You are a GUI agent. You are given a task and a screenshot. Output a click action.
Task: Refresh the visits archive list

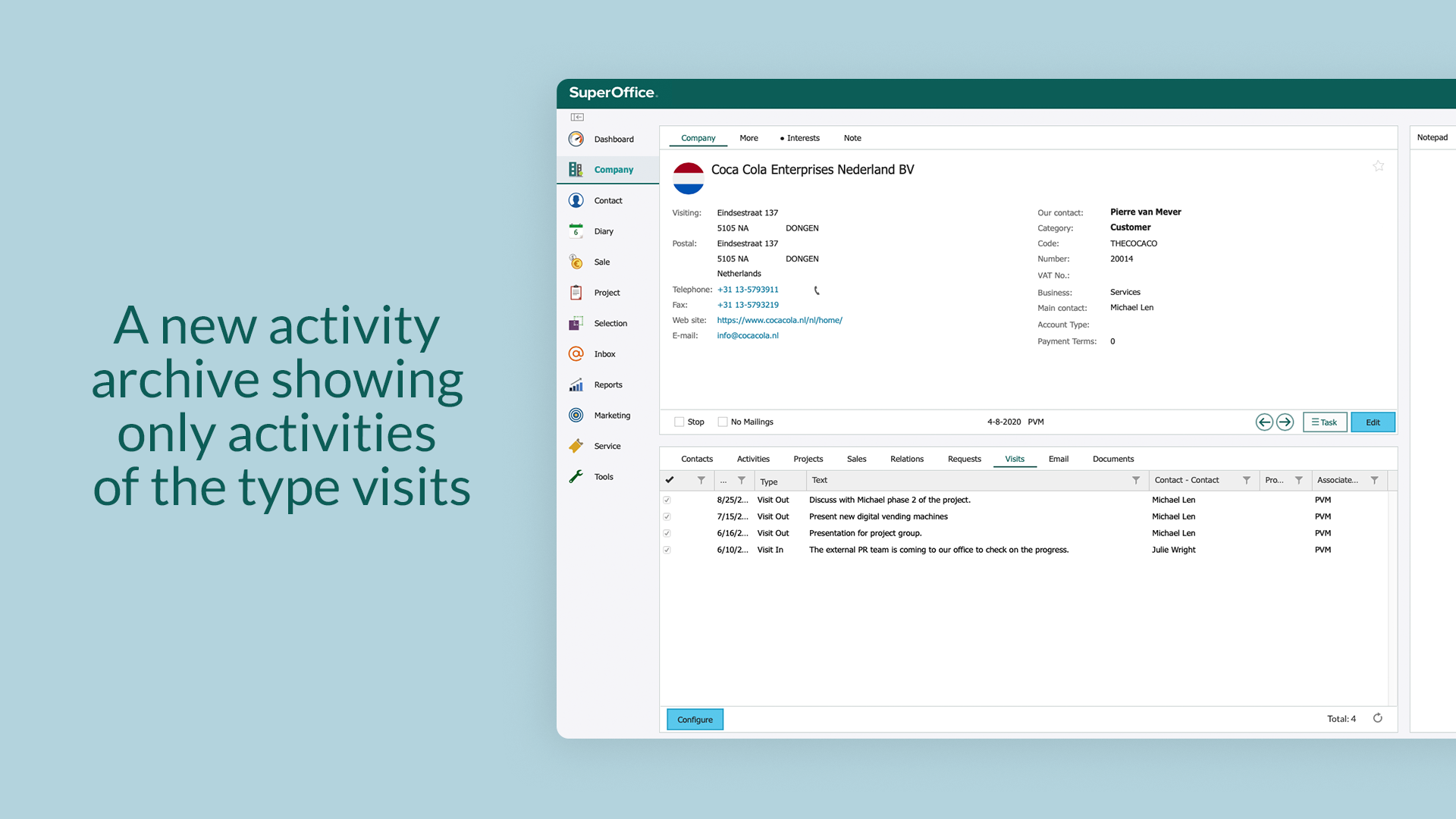click(x=1378, y=718)
